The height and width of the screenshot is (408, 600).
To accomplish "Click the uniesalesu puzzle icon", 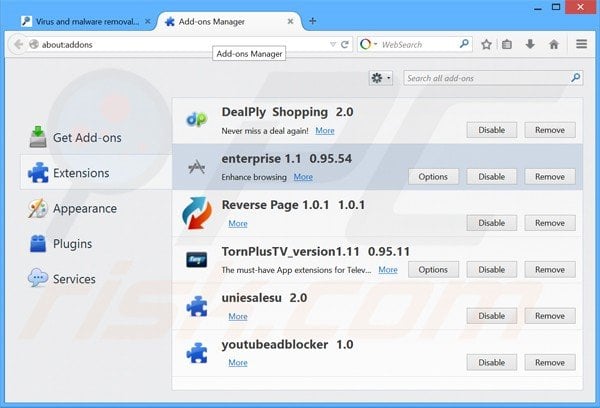I will click(x=197, y=306).
